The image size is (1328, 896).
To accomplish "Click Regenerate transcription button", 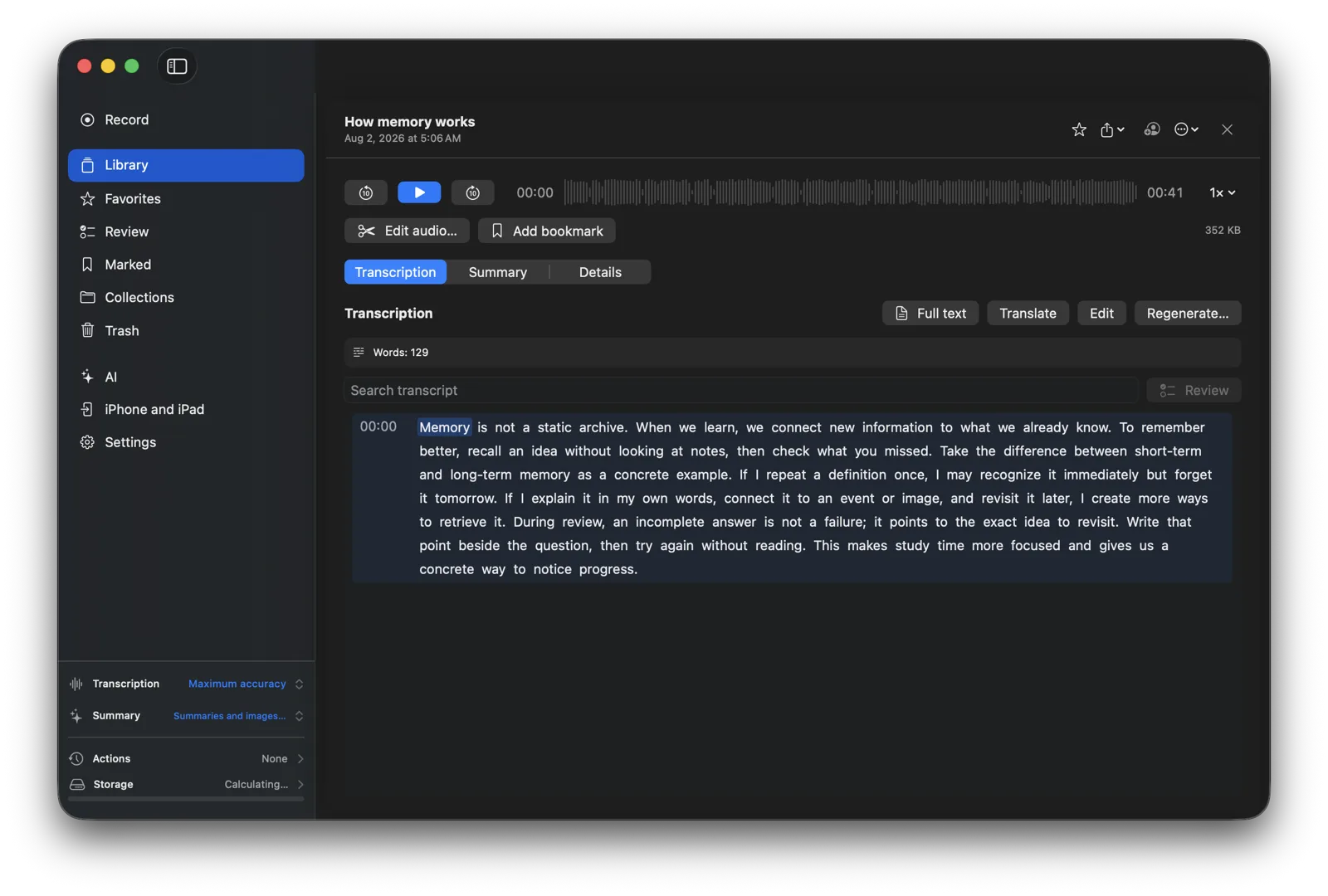I will [1188, 313].
